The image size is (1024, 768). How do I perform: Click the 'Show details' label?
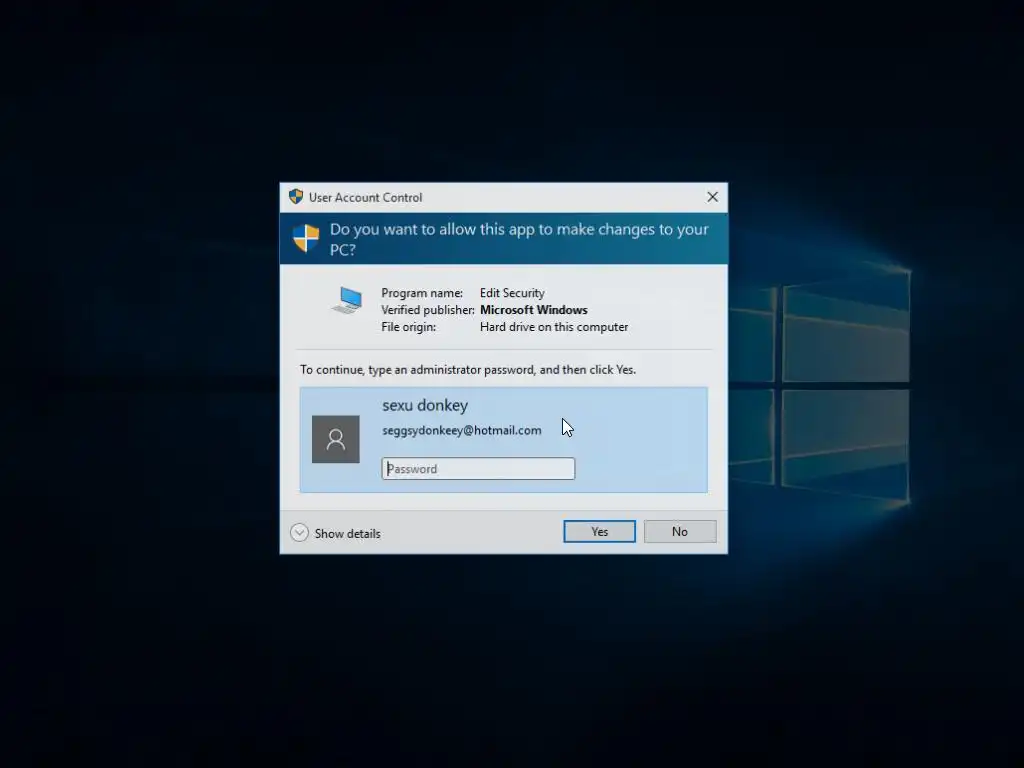(347, 534)
